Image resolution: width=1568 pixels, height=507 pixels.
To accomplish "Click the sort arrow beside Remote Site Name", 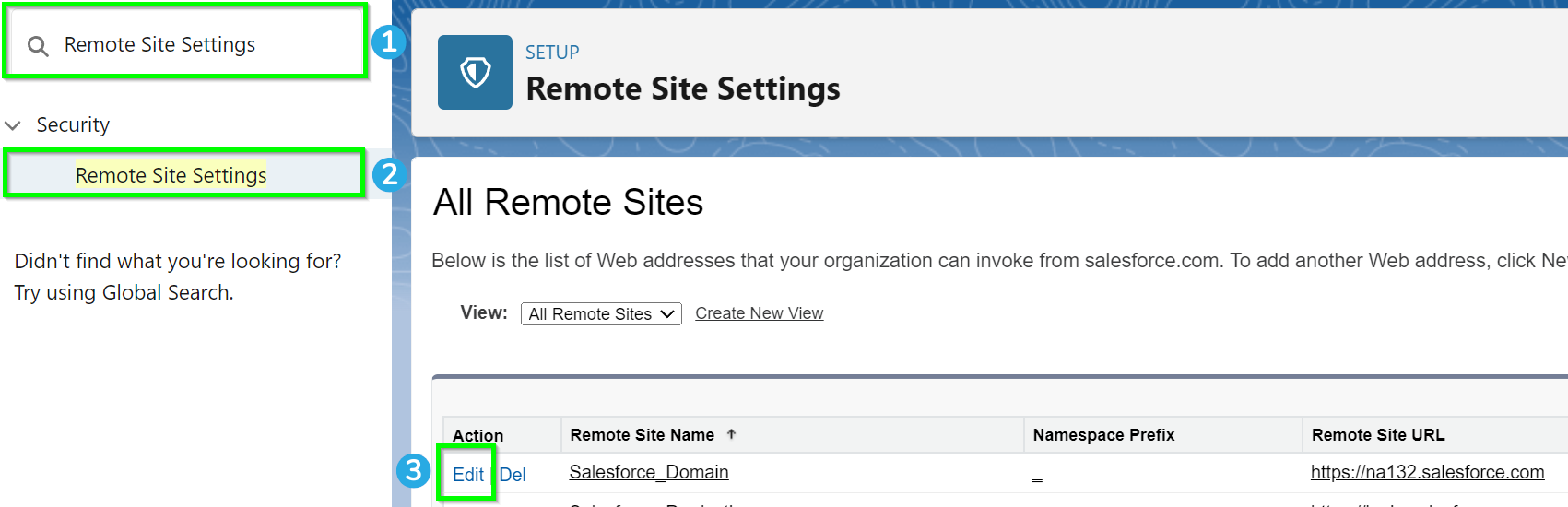I will pos(731,434).
